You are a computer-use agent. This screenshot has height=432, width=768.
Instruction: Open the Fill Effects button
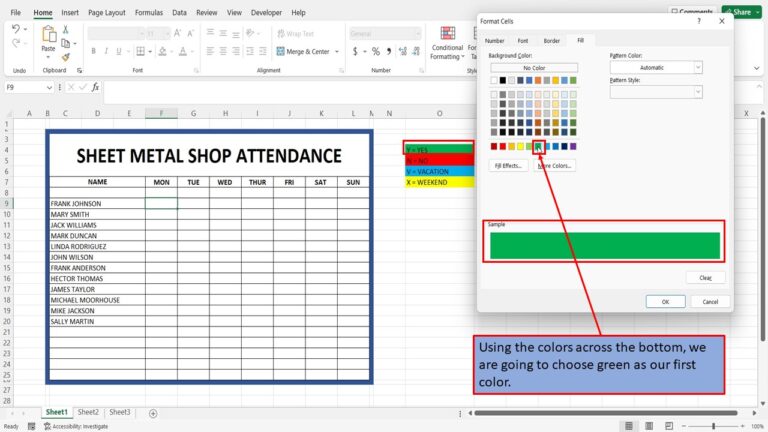click(x=508, y=166)
